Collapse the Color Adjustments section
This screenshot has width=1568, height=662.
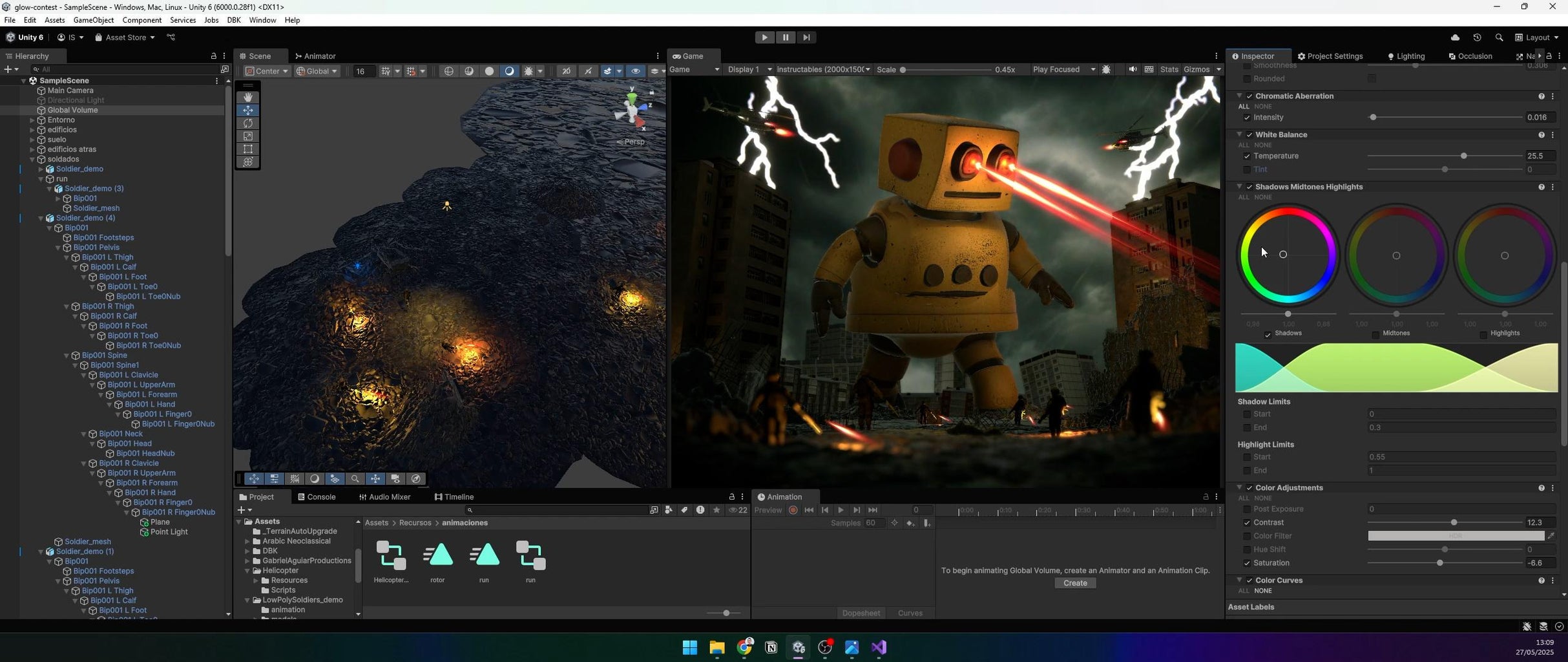point(1239,488)
